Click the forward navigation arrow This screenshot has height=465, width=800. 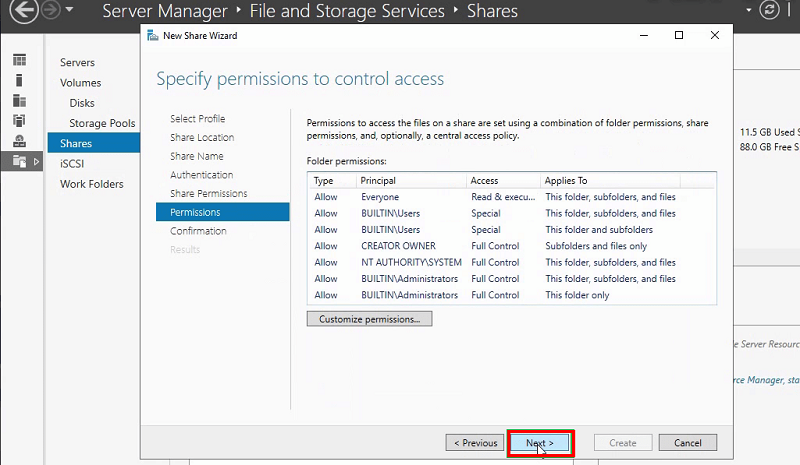tap(51, 10)
